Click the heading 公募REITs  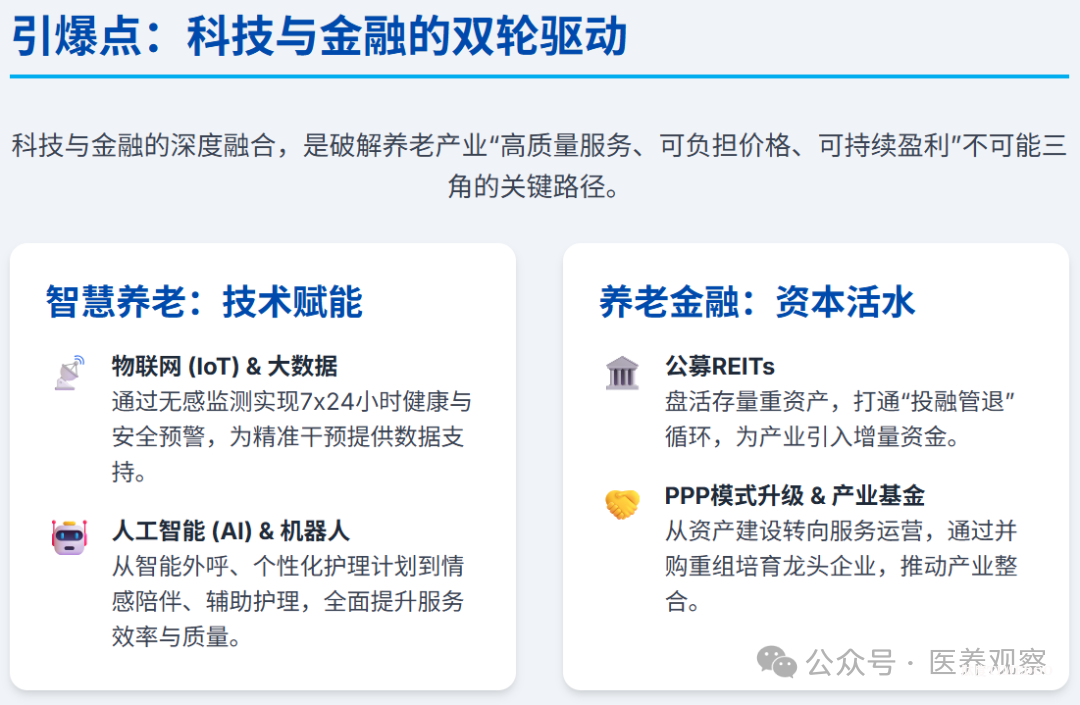[x=720, y=366]
